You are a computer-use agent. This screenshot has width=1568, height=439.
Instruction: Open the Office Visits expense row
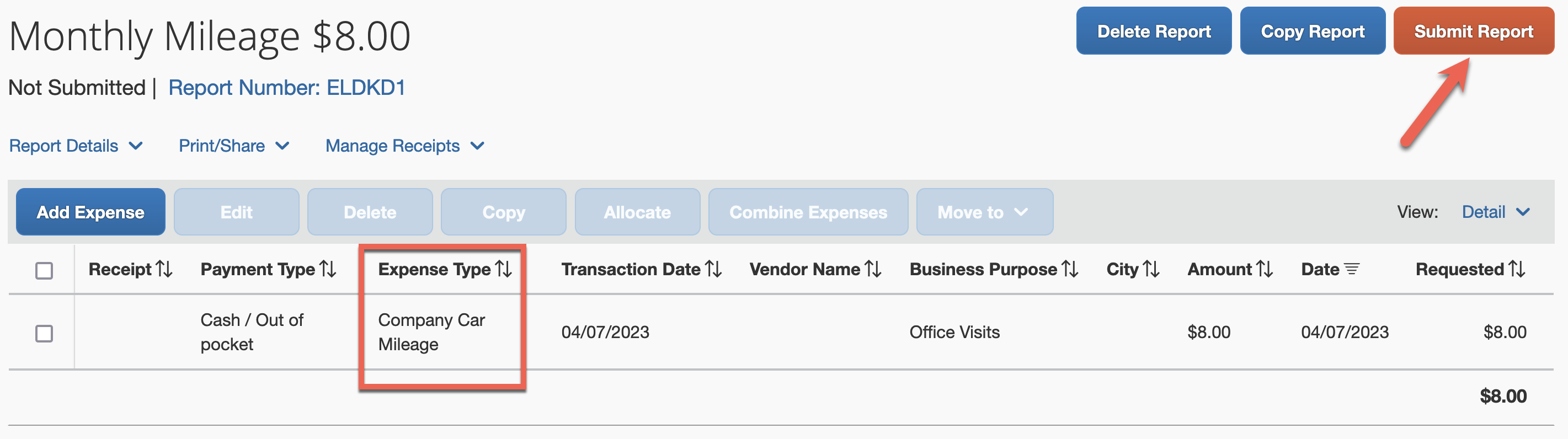click(x=954, y=333)
